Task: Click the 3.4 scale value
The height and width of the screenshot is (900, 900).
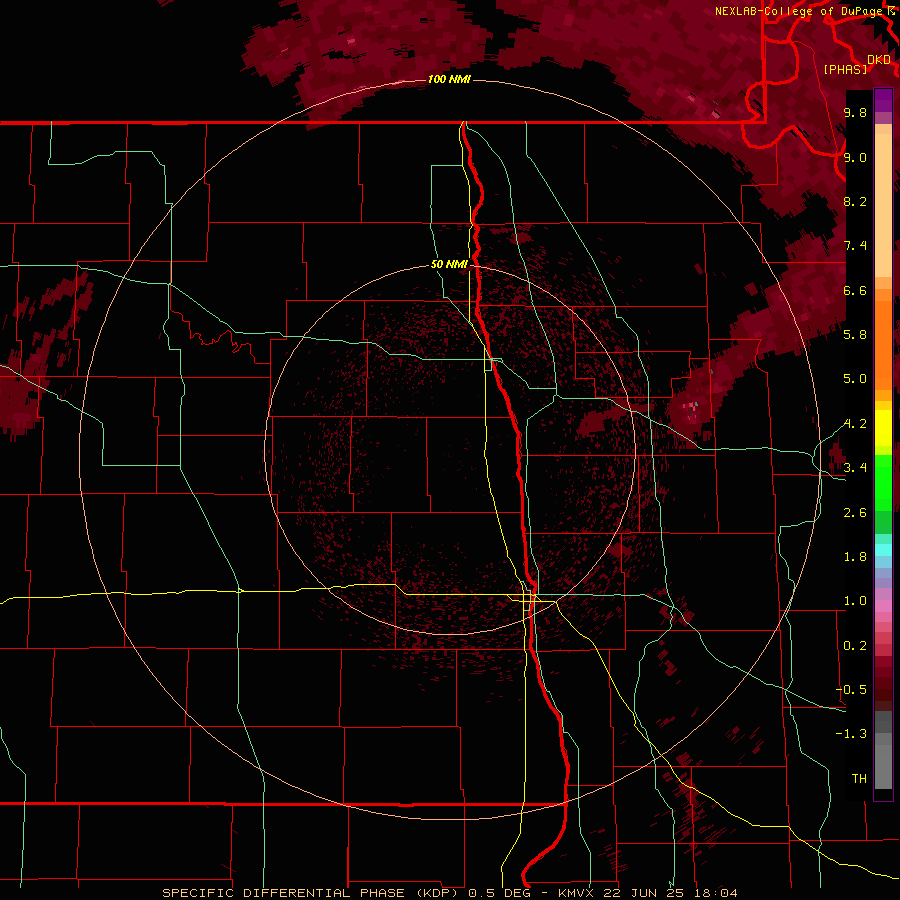Action: pos(855,468)
